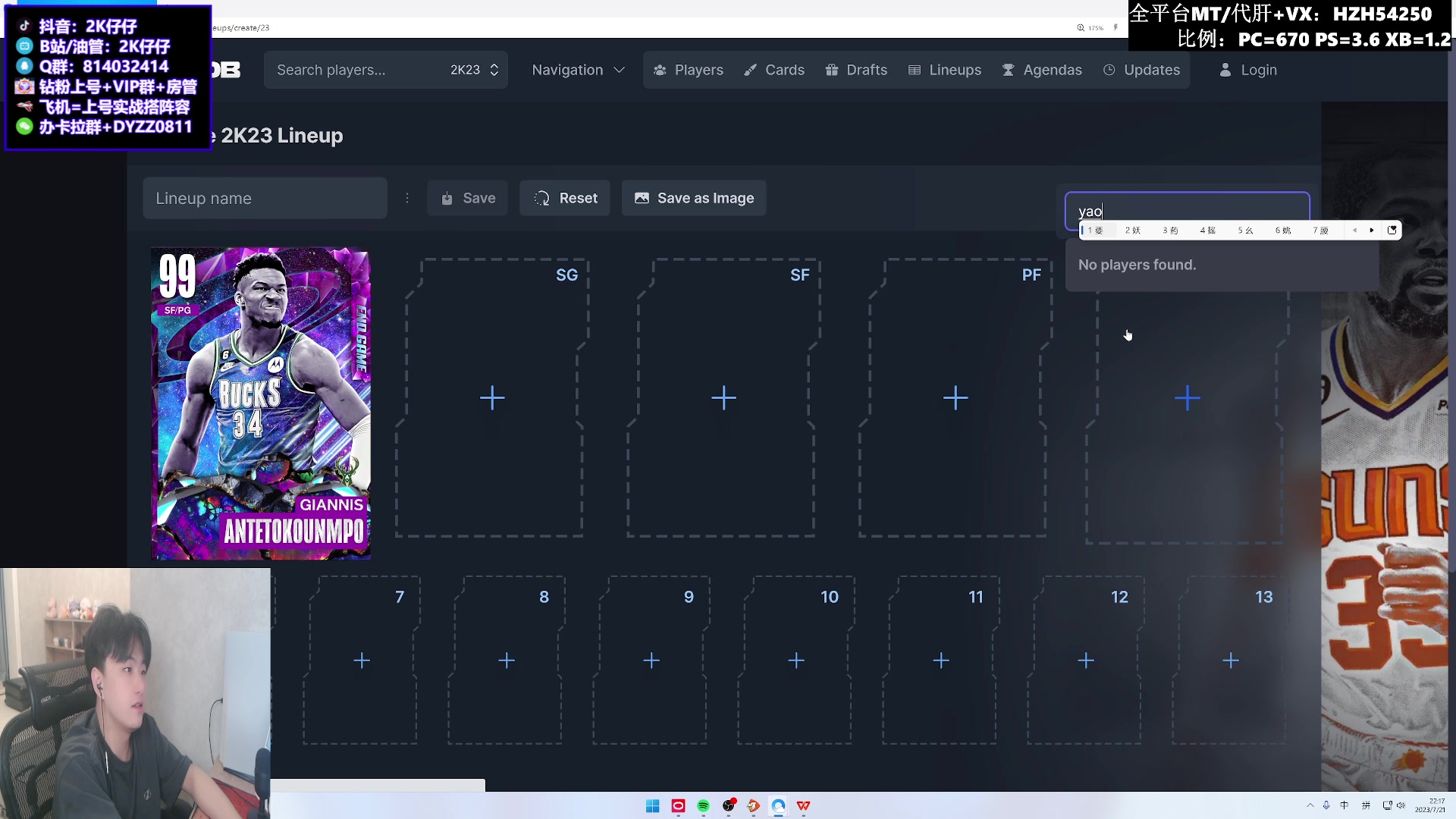1456x819 pixels.
Task: Toggle the Chinese input mode indicator
Action: 1345,805
